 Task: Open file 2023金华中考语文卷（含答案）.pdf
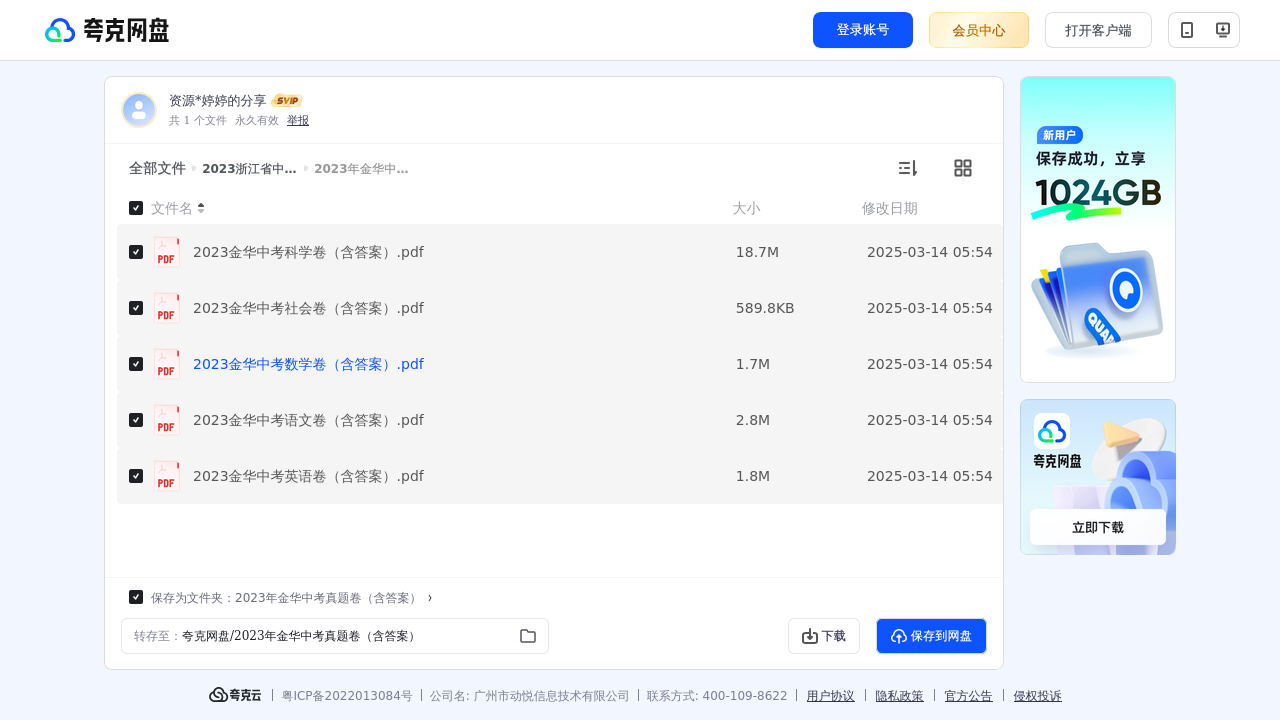308,420
